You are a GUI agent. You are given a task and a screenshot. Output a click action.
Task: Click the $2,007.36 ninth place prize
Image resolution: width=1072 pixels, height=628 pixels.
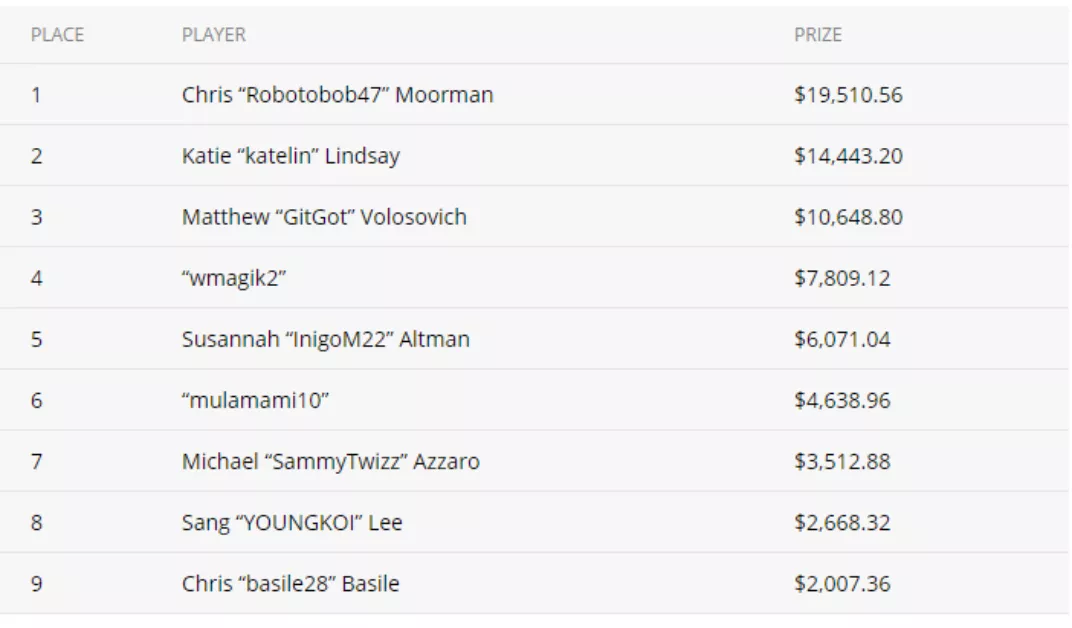(842, 584)
